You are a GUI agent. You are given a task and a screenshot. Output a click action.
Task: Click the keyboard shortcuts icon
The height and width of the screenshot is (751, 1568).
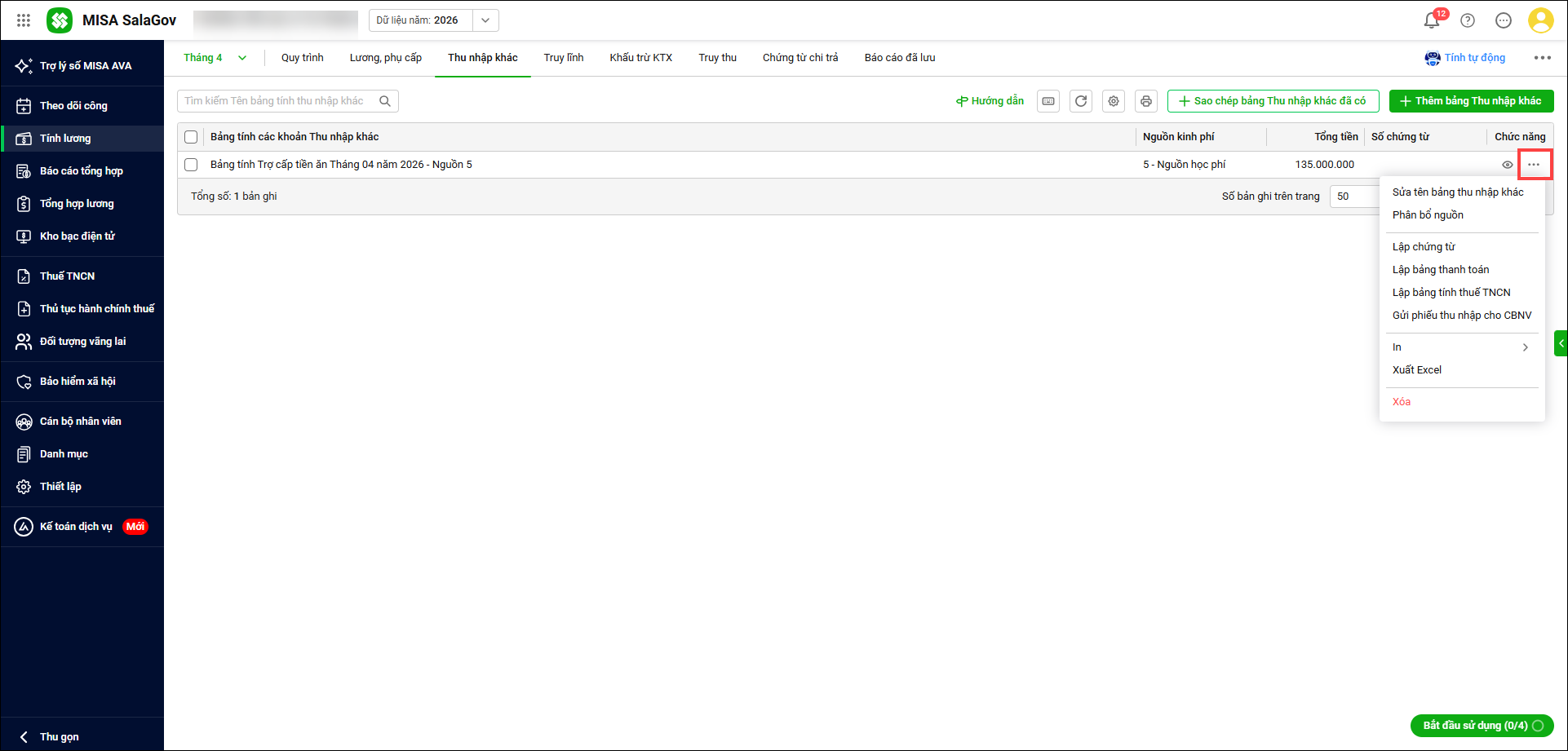coord(1048,101)
